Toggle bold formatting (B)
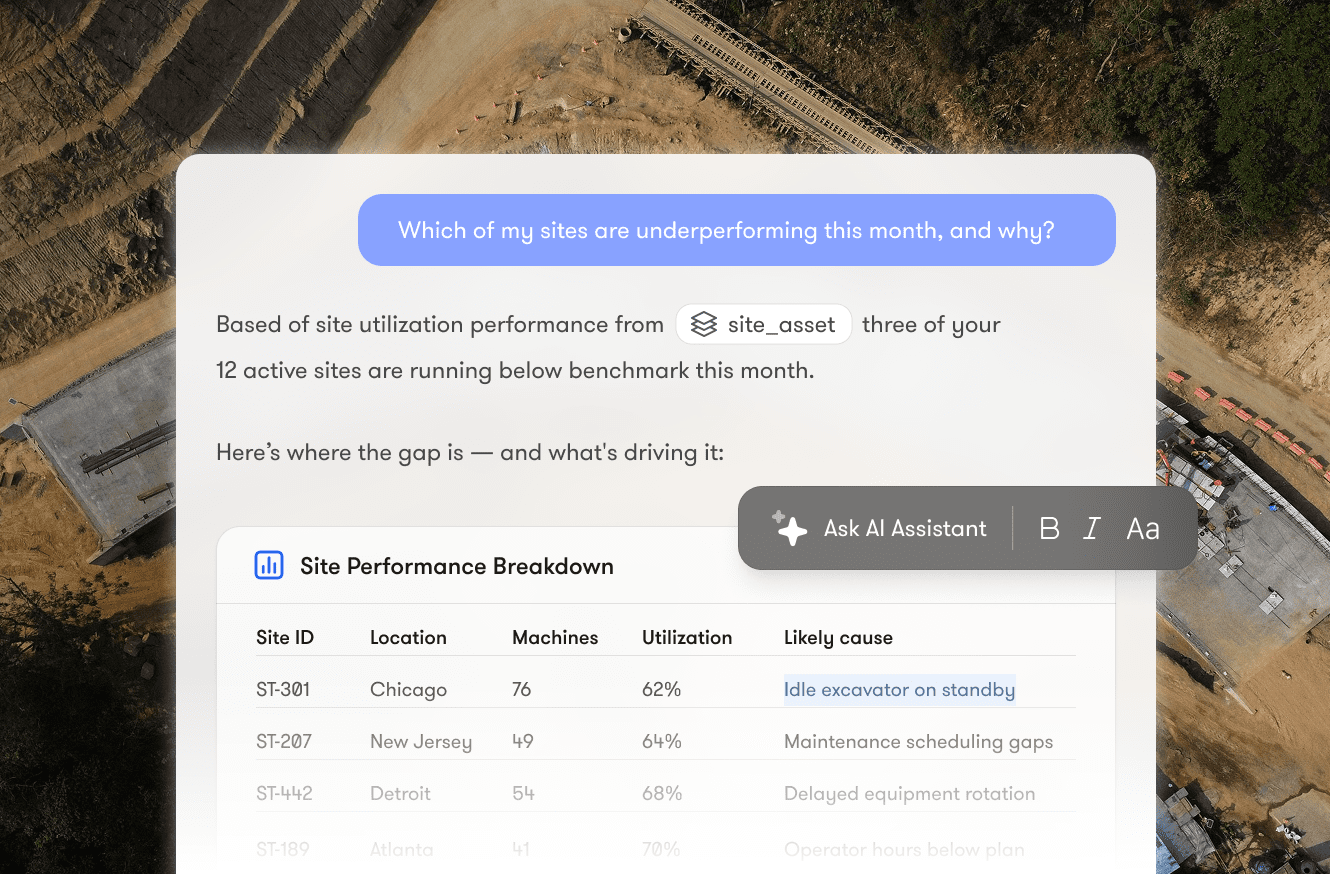This screenshot has height=874, width=1330. (1049, 529)
